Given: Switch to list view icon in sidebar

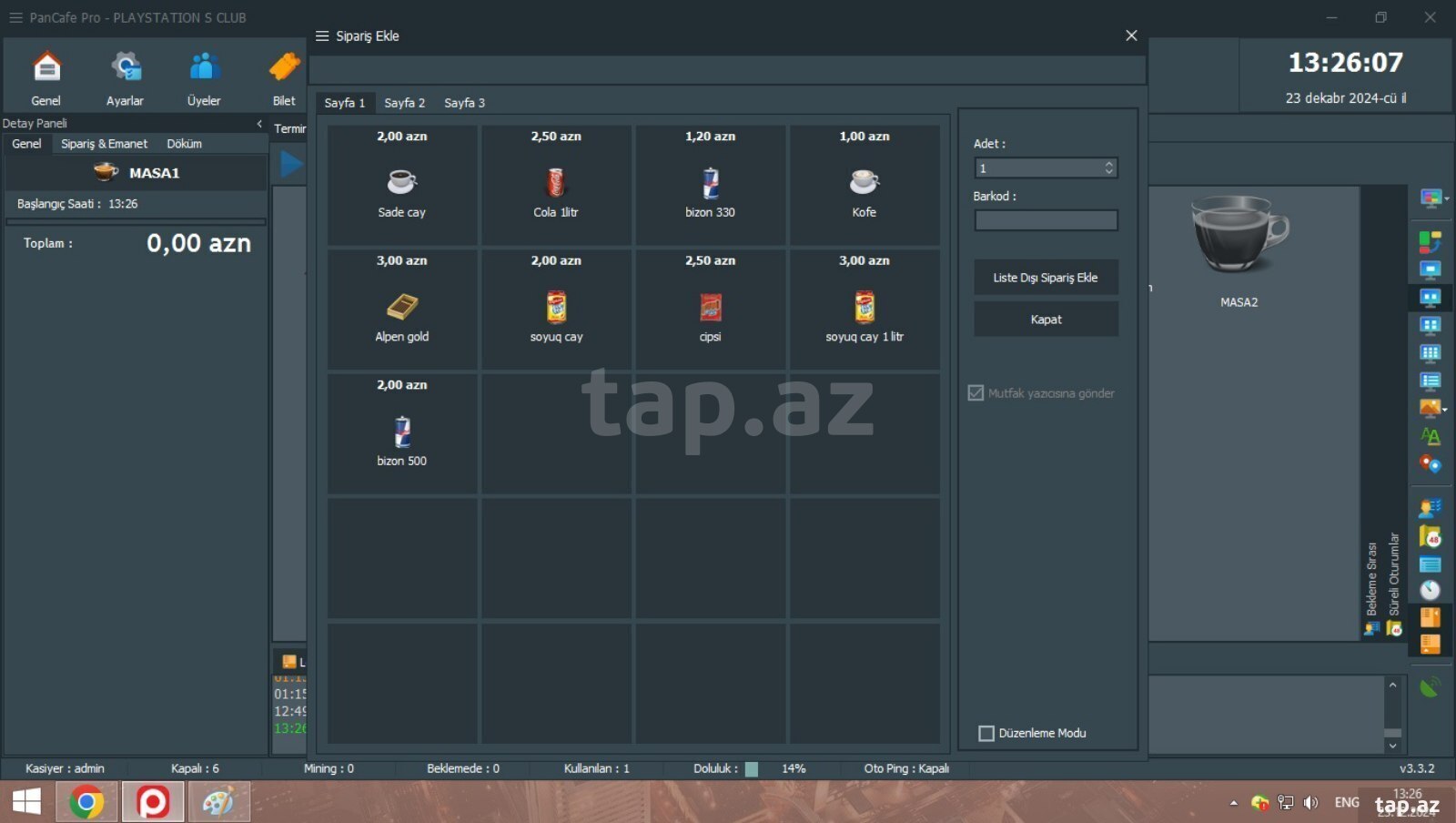Looking at the screenshot, I should click(x=1431, y=381).
